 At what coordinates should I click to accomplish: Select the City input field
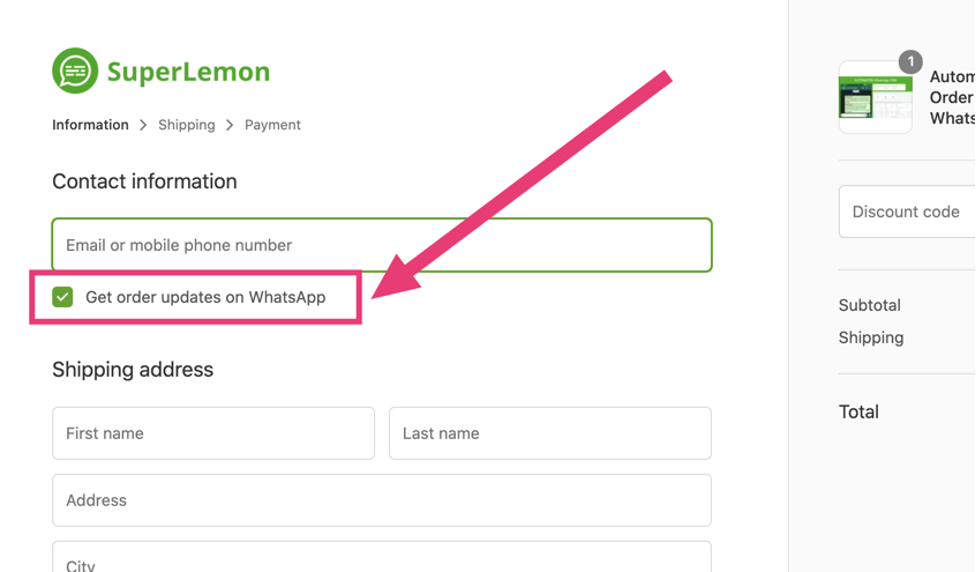pyautogui.click(x=382, y=556)
